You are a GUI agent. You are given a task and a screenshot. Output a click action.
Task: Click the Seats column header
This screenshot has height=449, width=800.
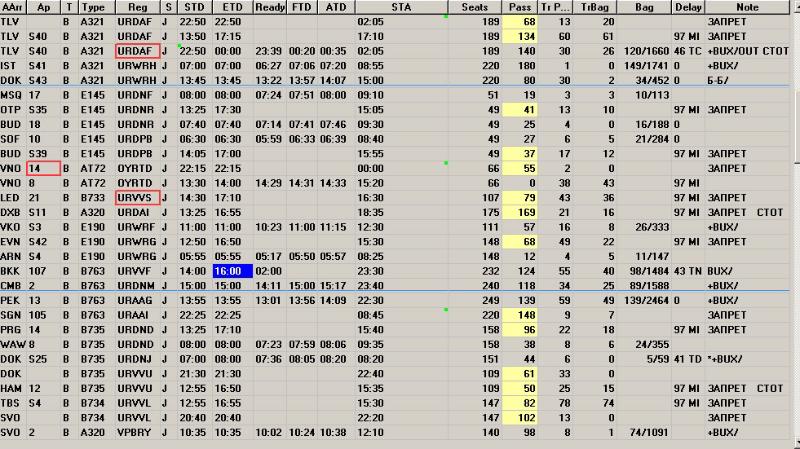coord(475,7)
